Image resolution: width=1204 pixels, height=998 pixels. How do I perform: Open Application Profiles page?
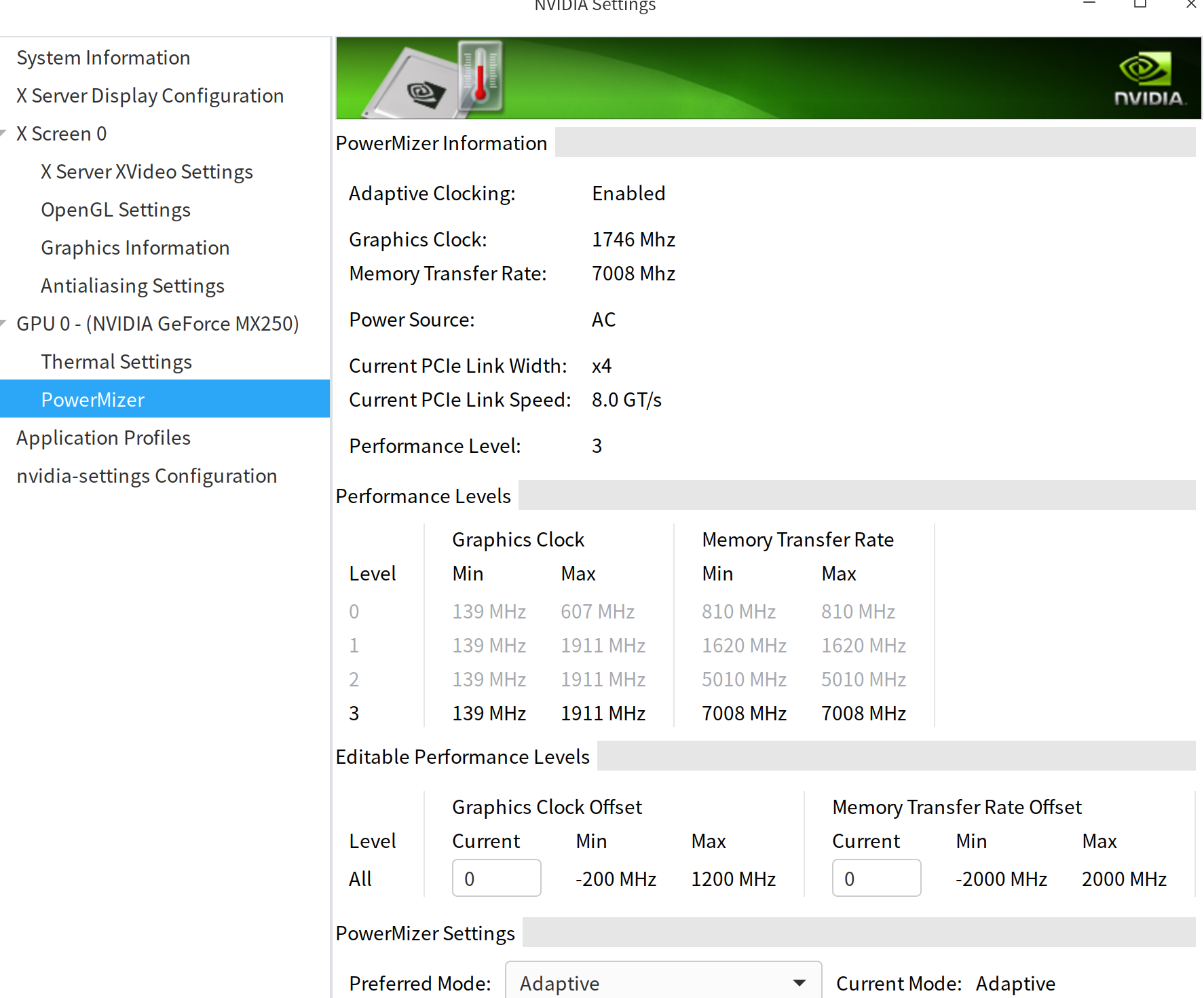(x=103, y=438)
